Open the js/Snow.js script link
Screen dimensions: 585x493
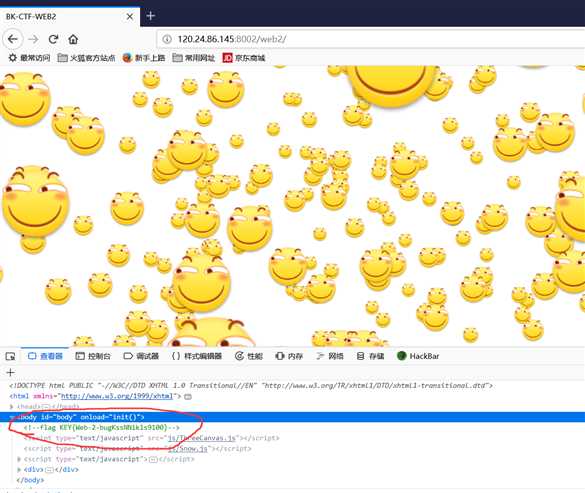click(188, 448)
